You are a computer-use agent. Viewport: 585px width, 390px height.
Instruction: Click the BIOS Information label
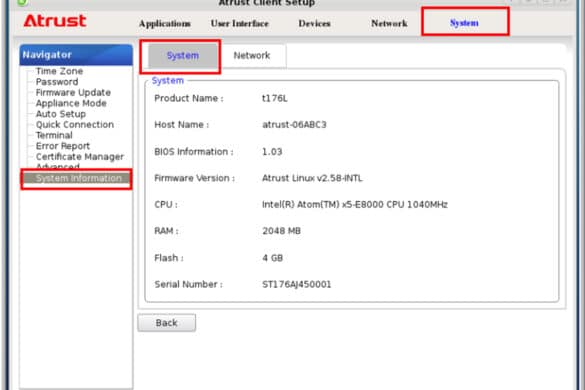(x=194, y=152)
